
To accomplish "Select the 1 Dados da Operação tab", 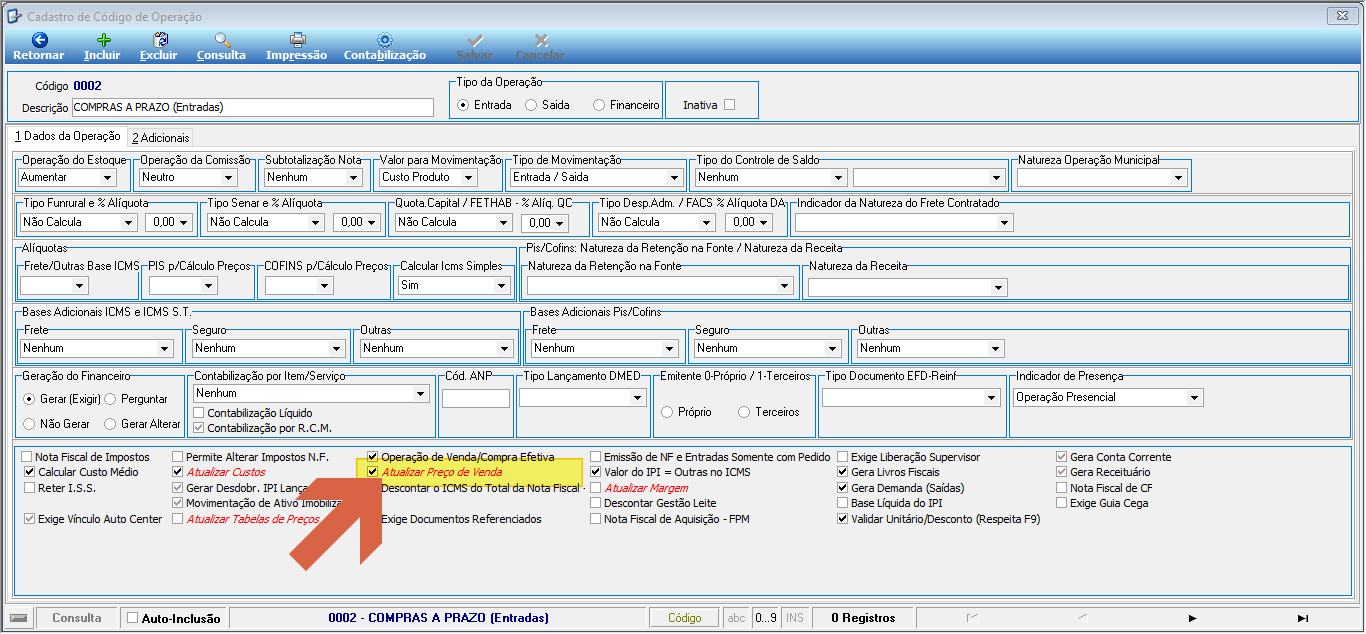I will point(67,136).
